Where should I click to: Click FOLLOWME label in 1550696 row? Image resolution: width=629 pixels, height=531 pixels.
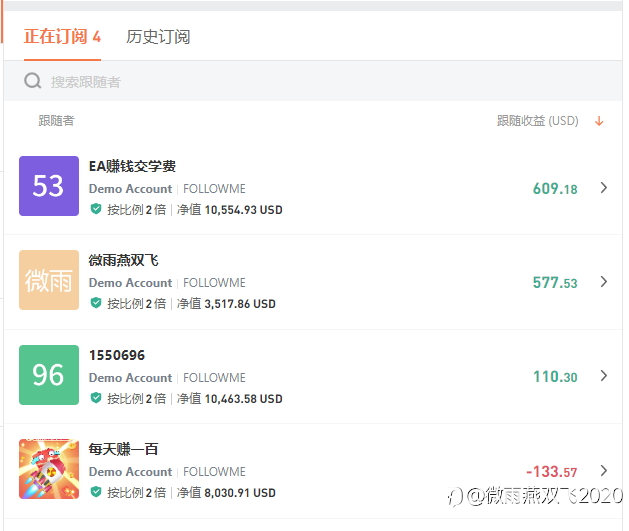point(214,377)
